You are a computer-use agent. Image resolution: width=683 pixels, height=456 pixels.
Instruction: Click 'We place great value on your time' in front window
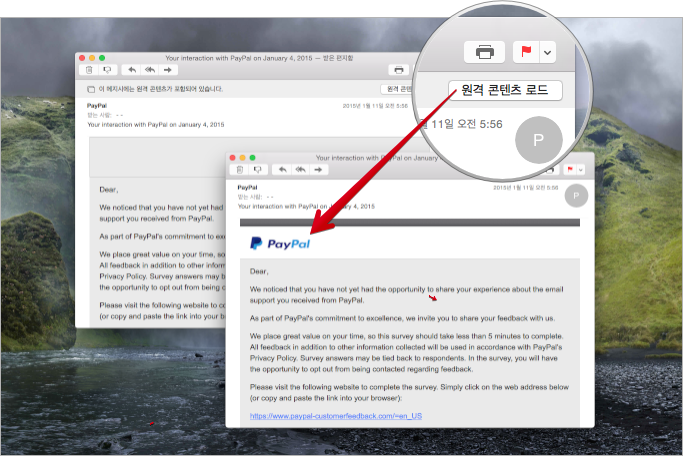[x=406, y=336]
